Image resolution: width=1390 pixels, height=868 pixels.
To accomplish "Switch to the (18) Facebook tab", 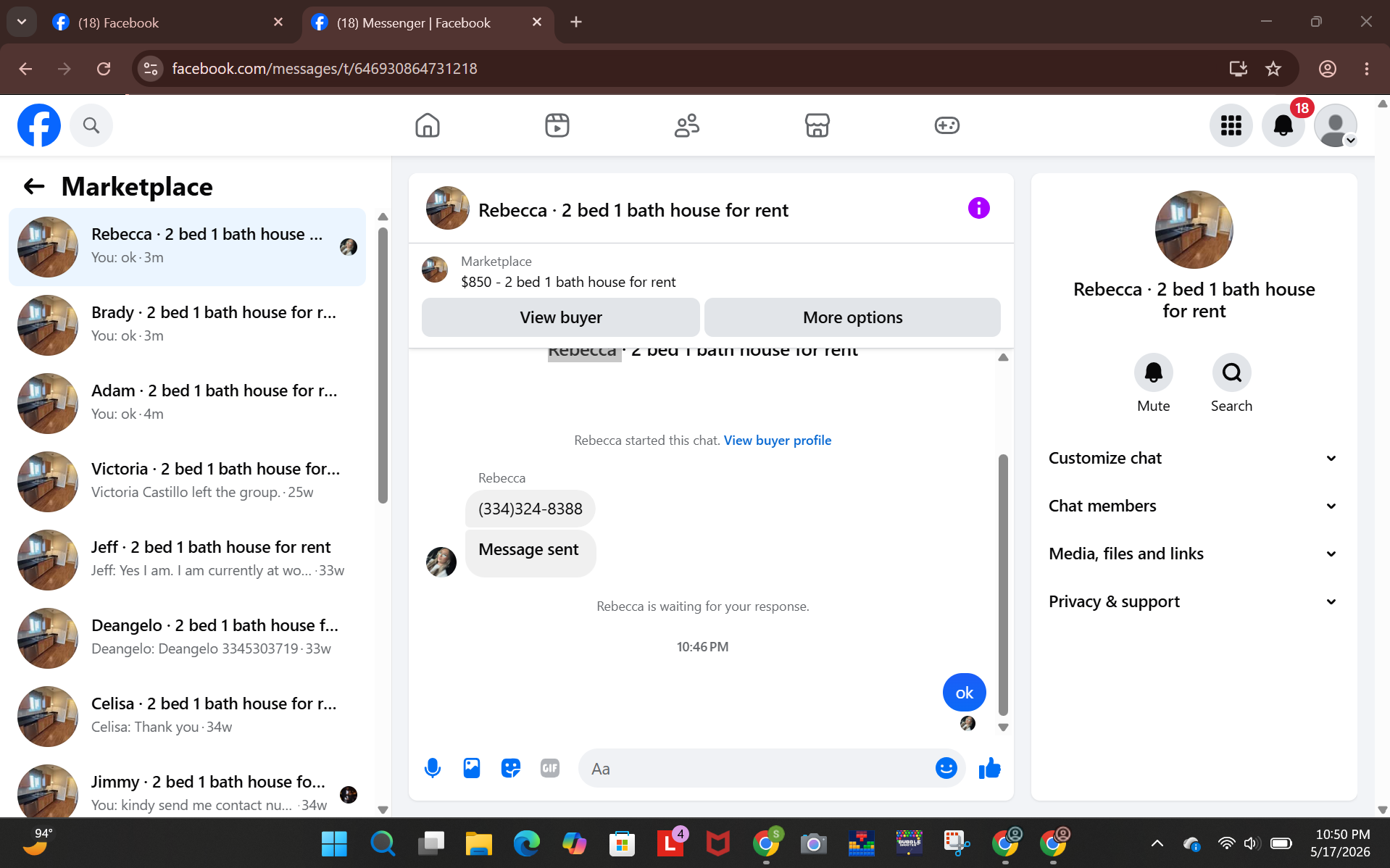I will pyautogui.click(x=168, y=22).
